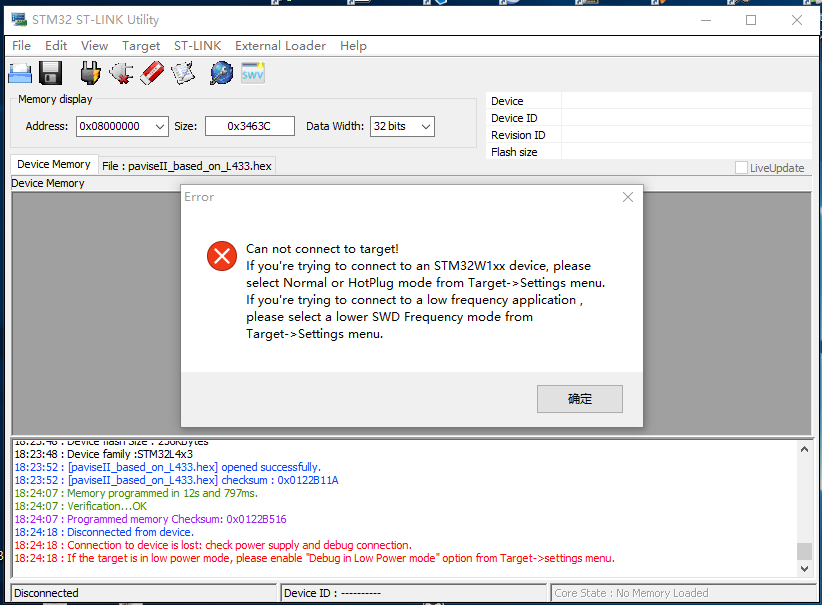Click the "opened successfully" log line
Image resolution: width=822 pixels, height=605 pixels.
click(x=168, y=467)
